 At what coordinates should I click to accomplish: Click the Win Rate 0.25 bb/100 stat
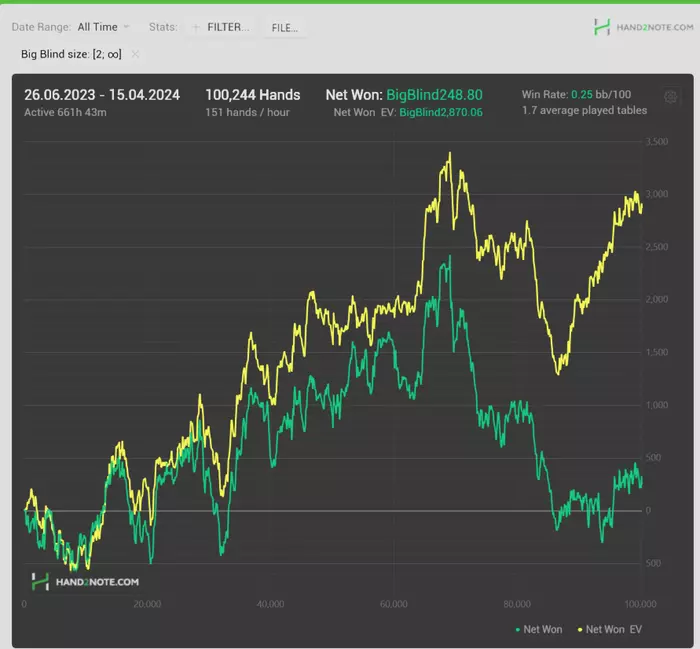tap(576, 94)
